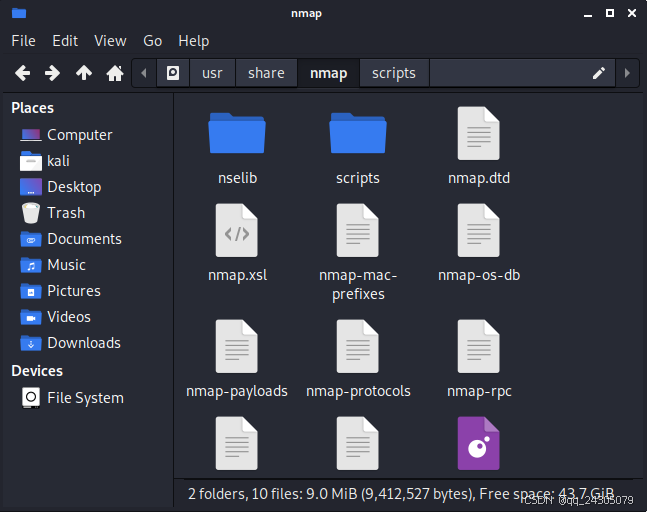Click the File System disk icon
647x512 pixels.
pyautogui.click(x=31, y=398)
